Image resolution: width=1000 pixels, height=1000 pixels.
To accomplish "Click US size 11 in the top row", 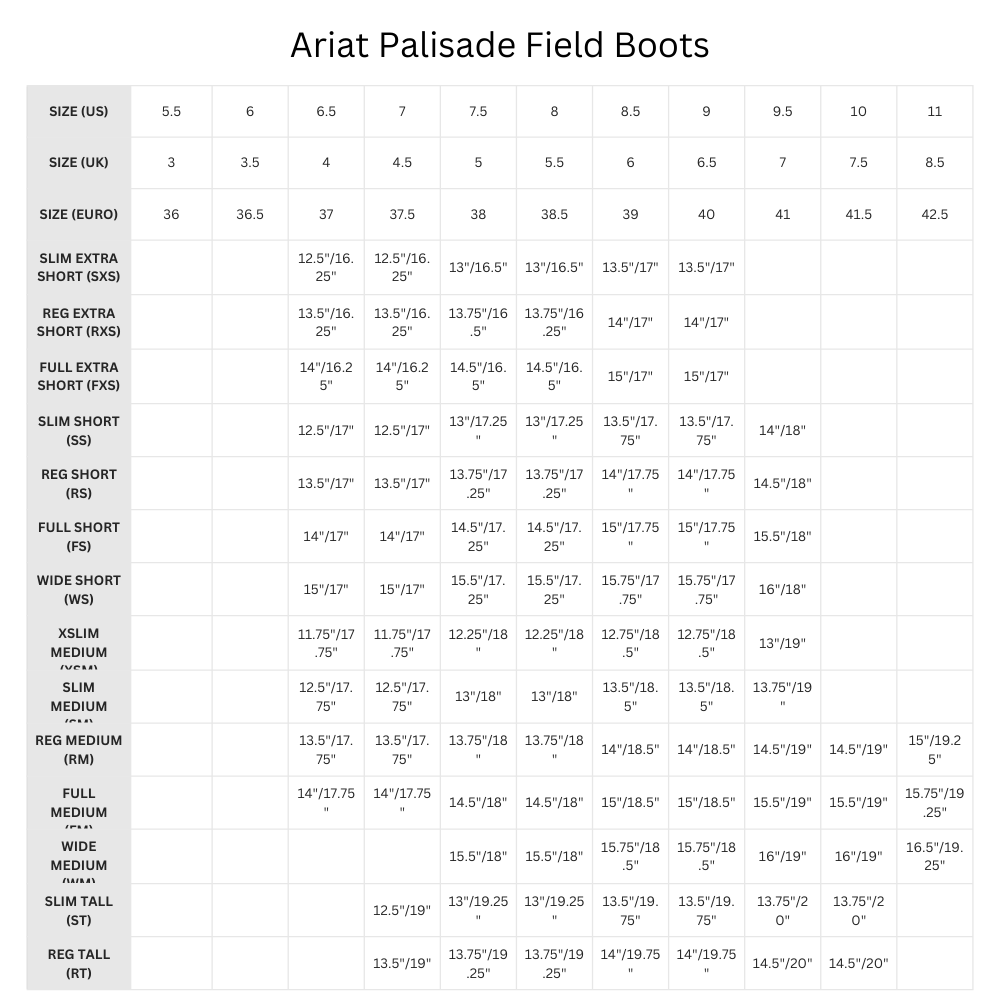I will 934,111.
